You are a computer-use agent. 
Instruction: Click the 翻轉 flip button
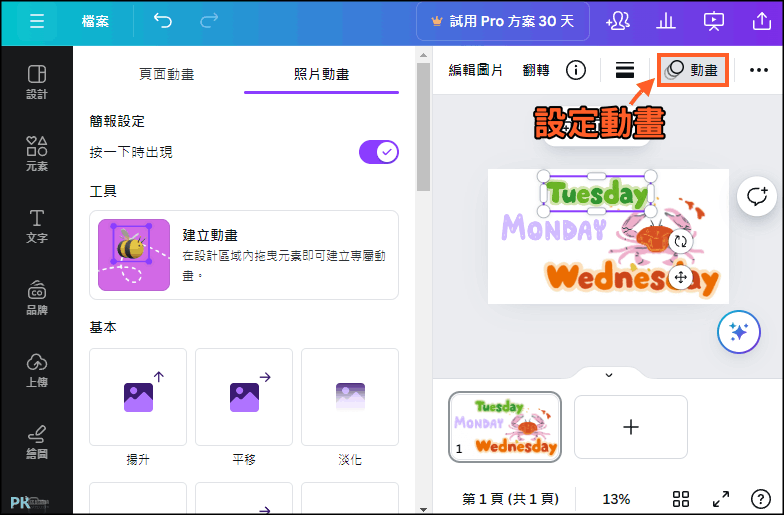(x=536, y=70)
